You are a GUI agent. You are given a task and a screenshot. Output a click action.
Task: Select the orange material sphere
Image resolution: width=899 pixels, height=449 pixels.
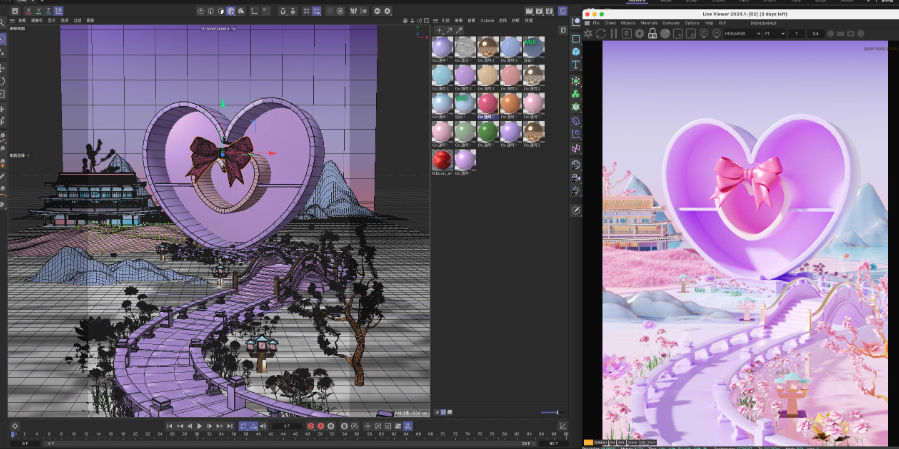coord(511,104)
